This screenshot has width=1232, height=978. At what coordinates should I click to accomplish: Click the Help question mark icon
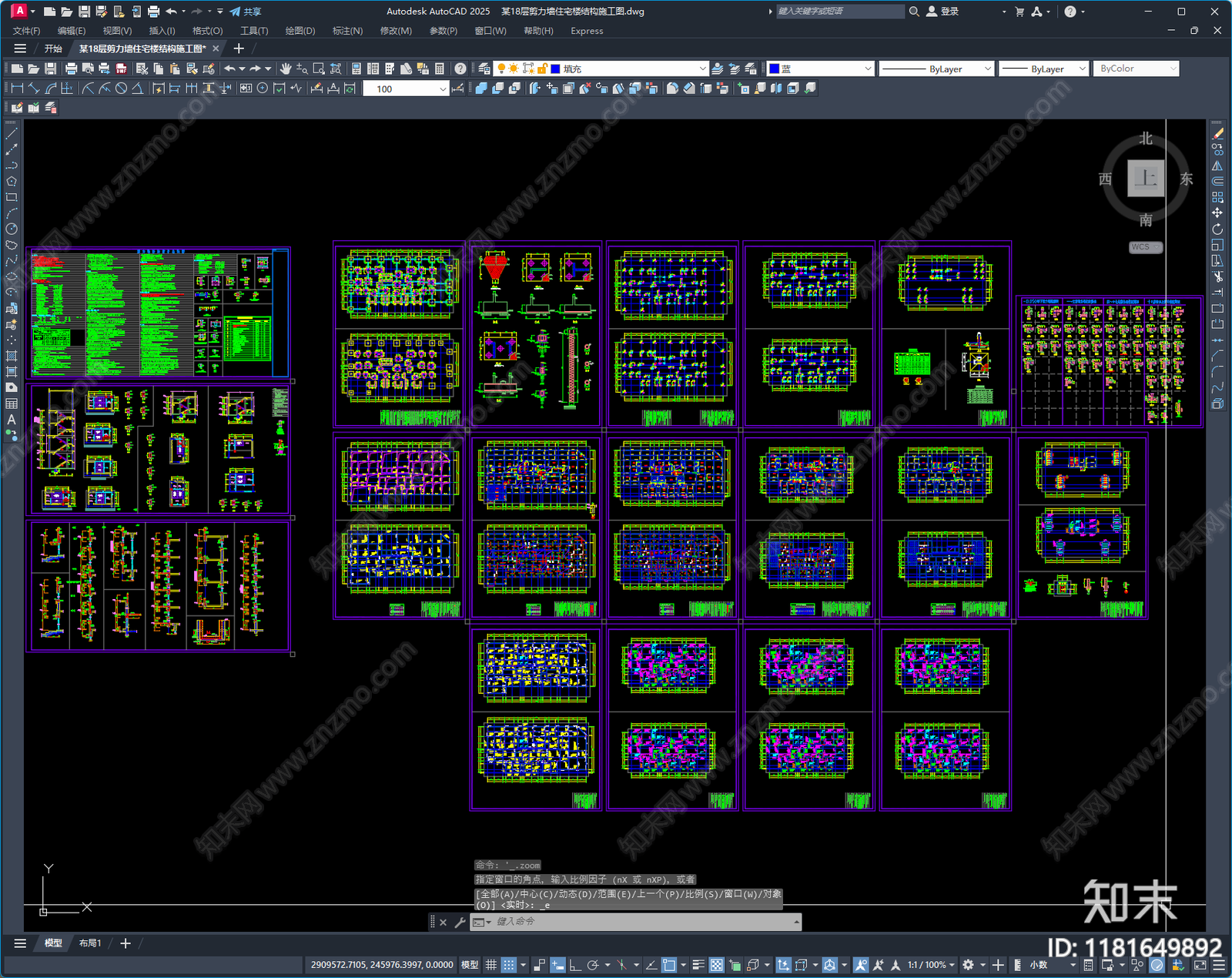460,69
